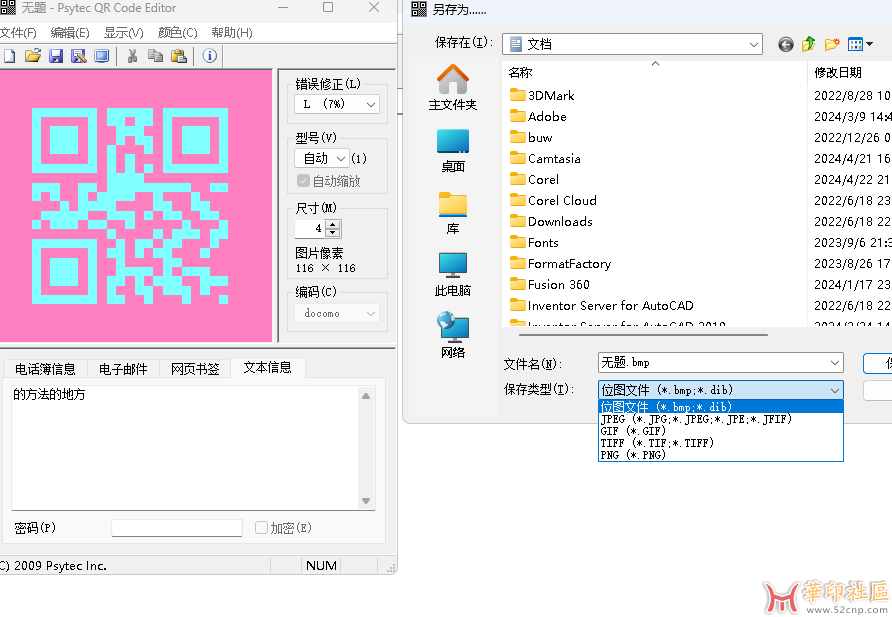Pick highlighted 位图文件 (*.bmp) in the type list

(721, 407)
